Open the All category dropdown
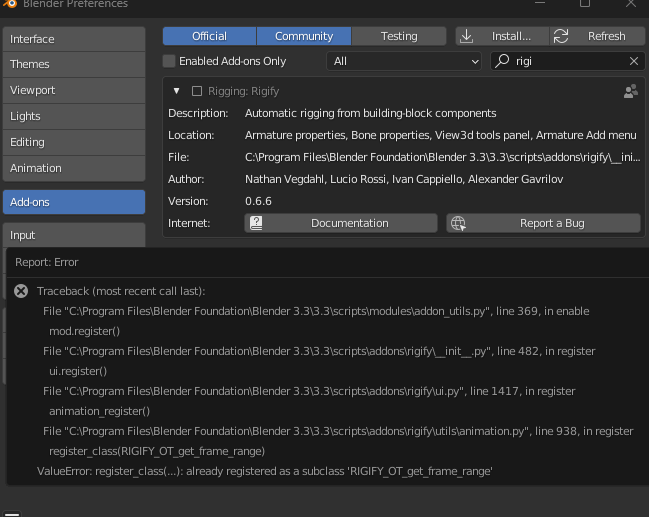The width and height of the screenshot is (649, 517). (x=404, y=61)
